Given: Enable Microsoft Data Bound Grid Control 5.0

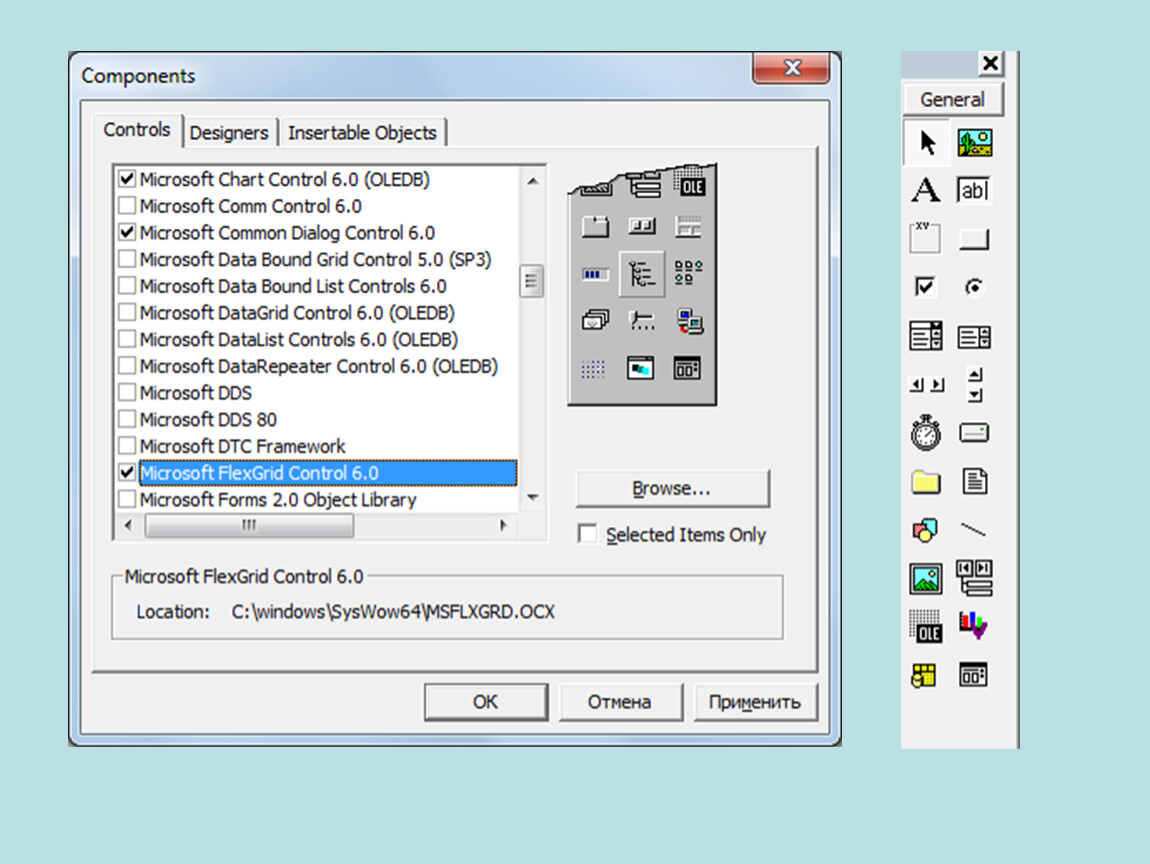Looking at the screenshot, I should (x=127, y=259).
